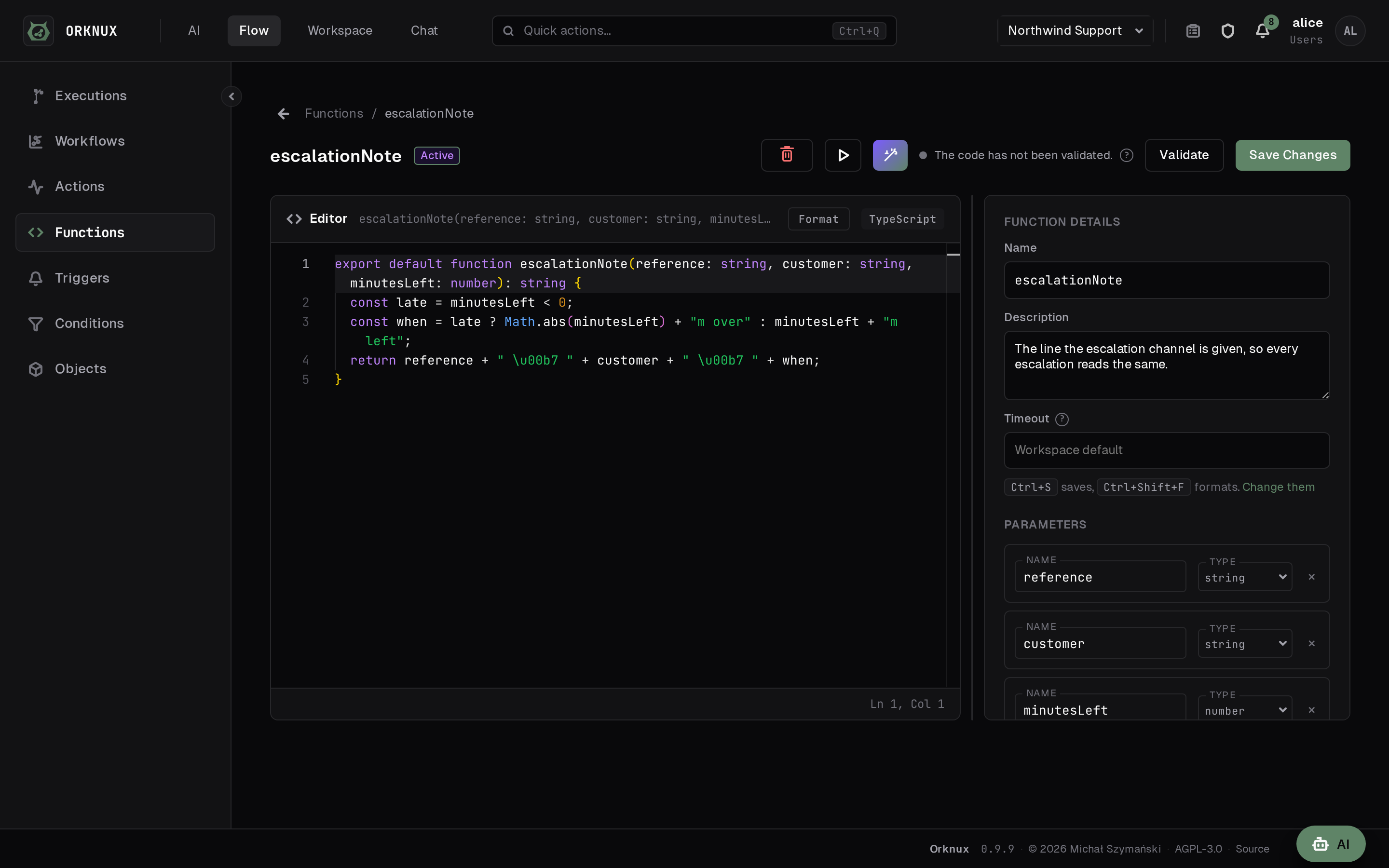Remove the reference parameter

(x=1311, y=577)
